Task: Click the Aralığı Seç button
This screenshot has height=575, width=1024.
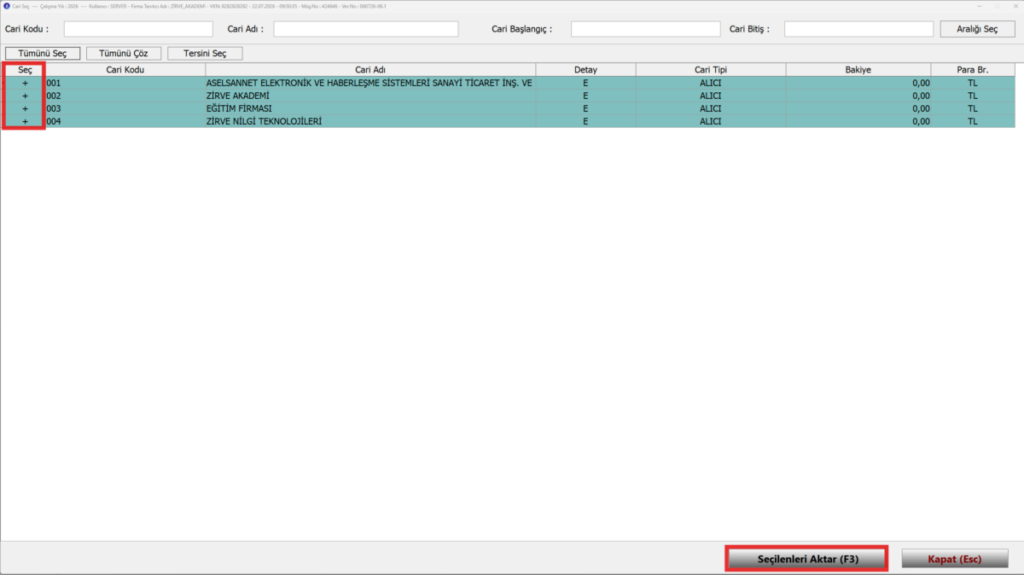Action: coord(977,29)
